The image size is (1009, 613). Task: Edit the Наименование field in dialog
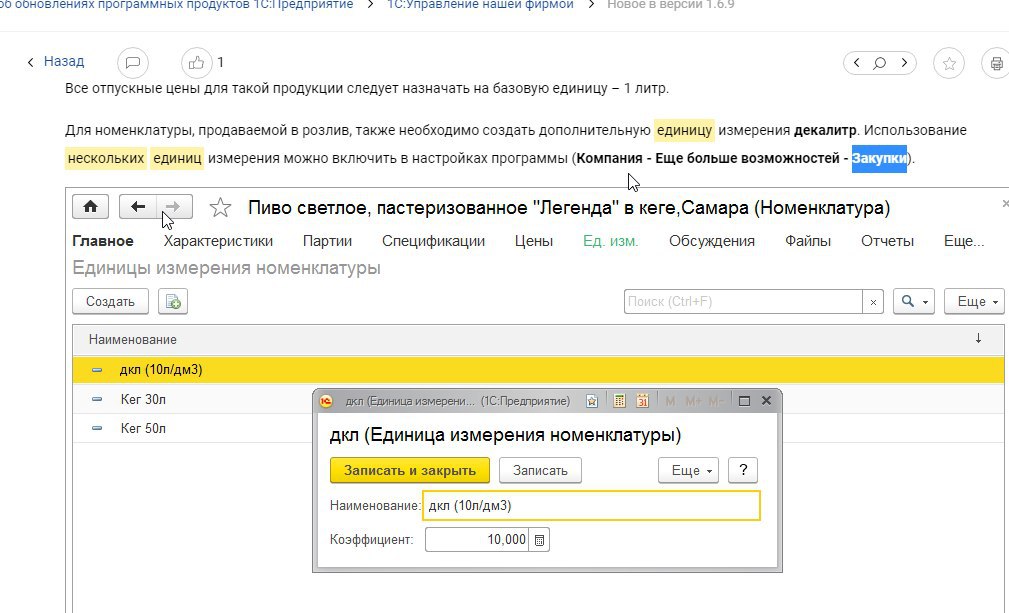[591, 506]
